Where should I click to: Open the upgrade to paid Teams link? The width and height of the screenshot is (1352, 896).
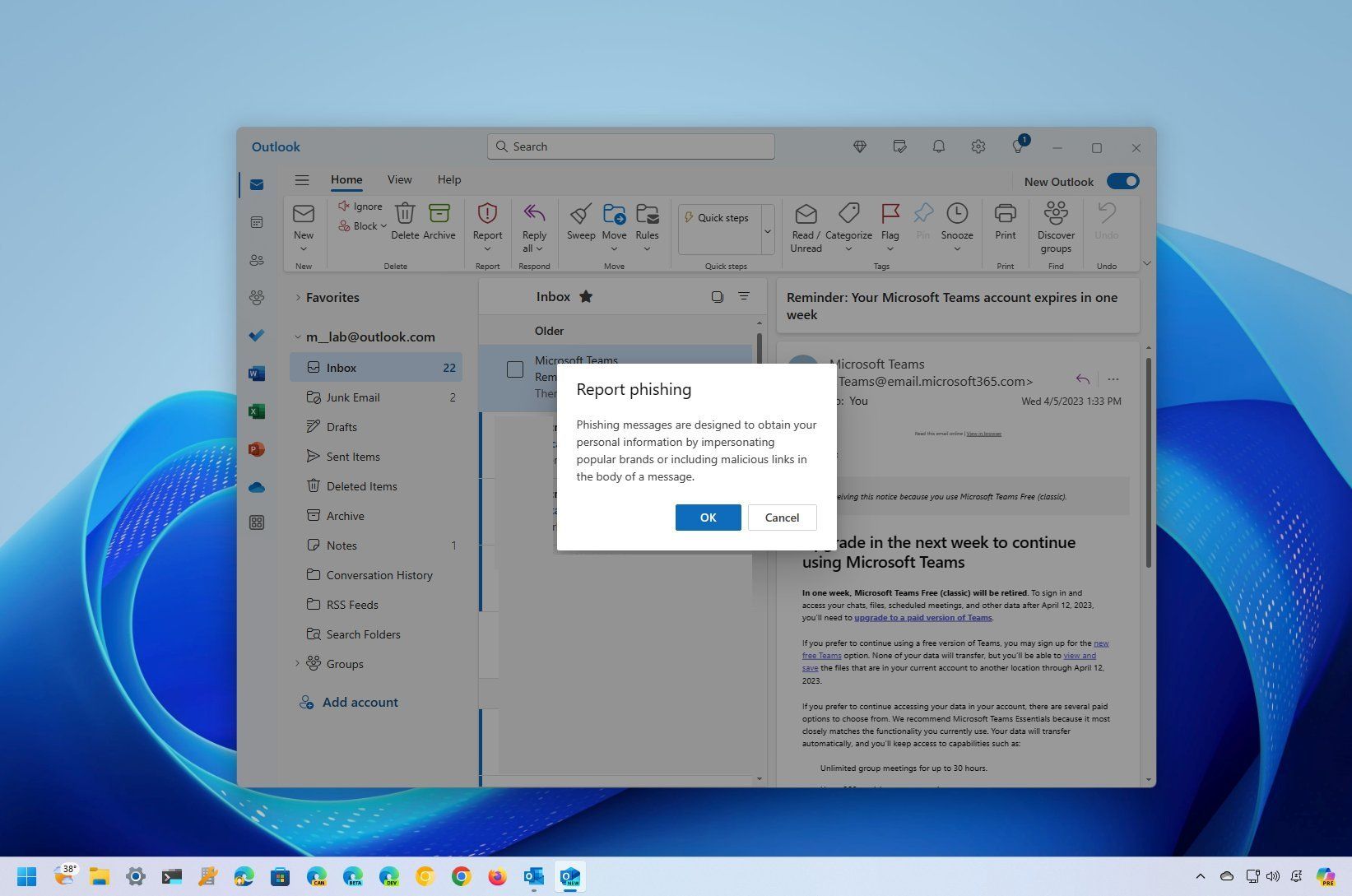point(922,617)
